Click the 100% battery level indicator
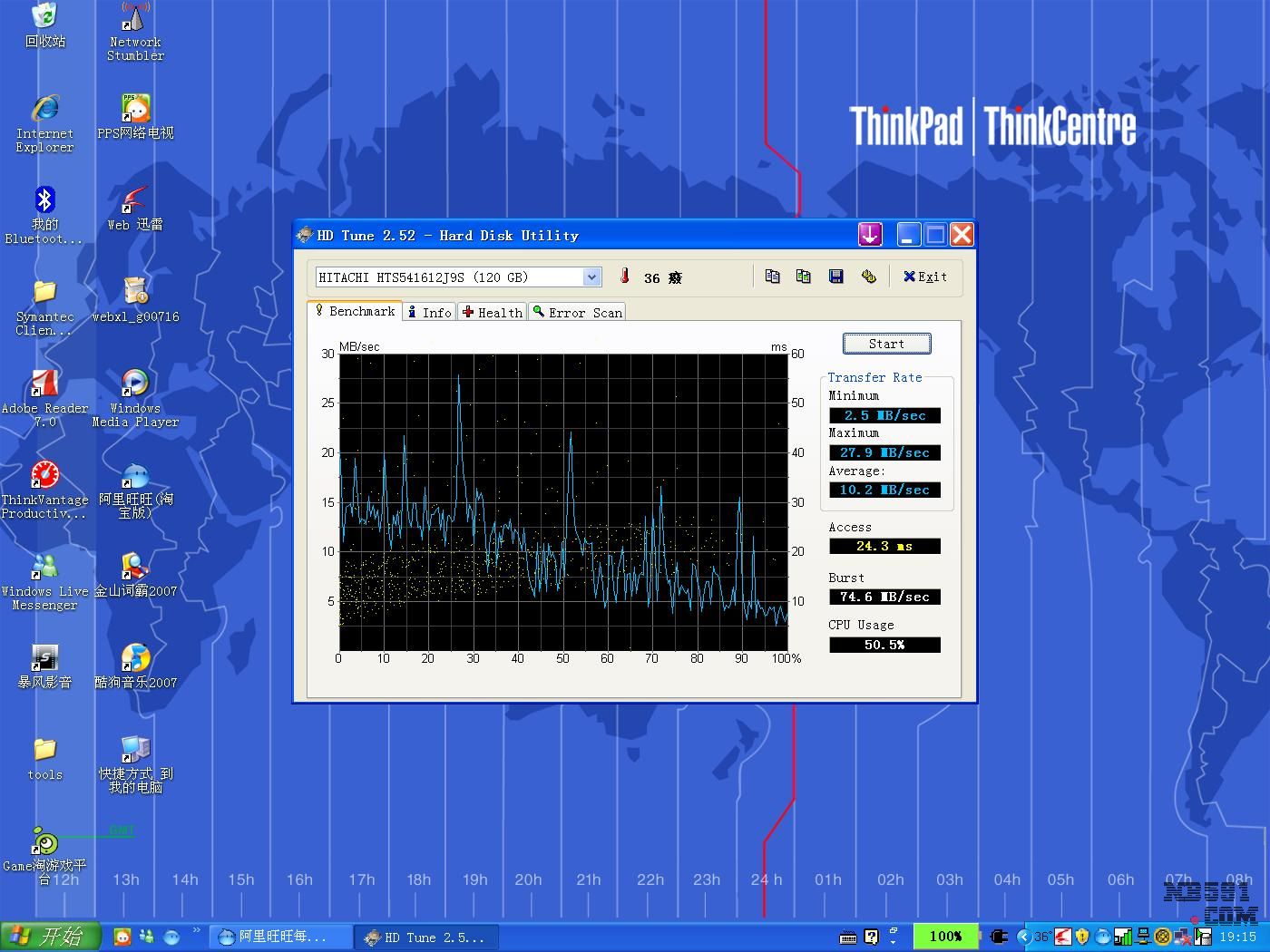 coord(945,937)
